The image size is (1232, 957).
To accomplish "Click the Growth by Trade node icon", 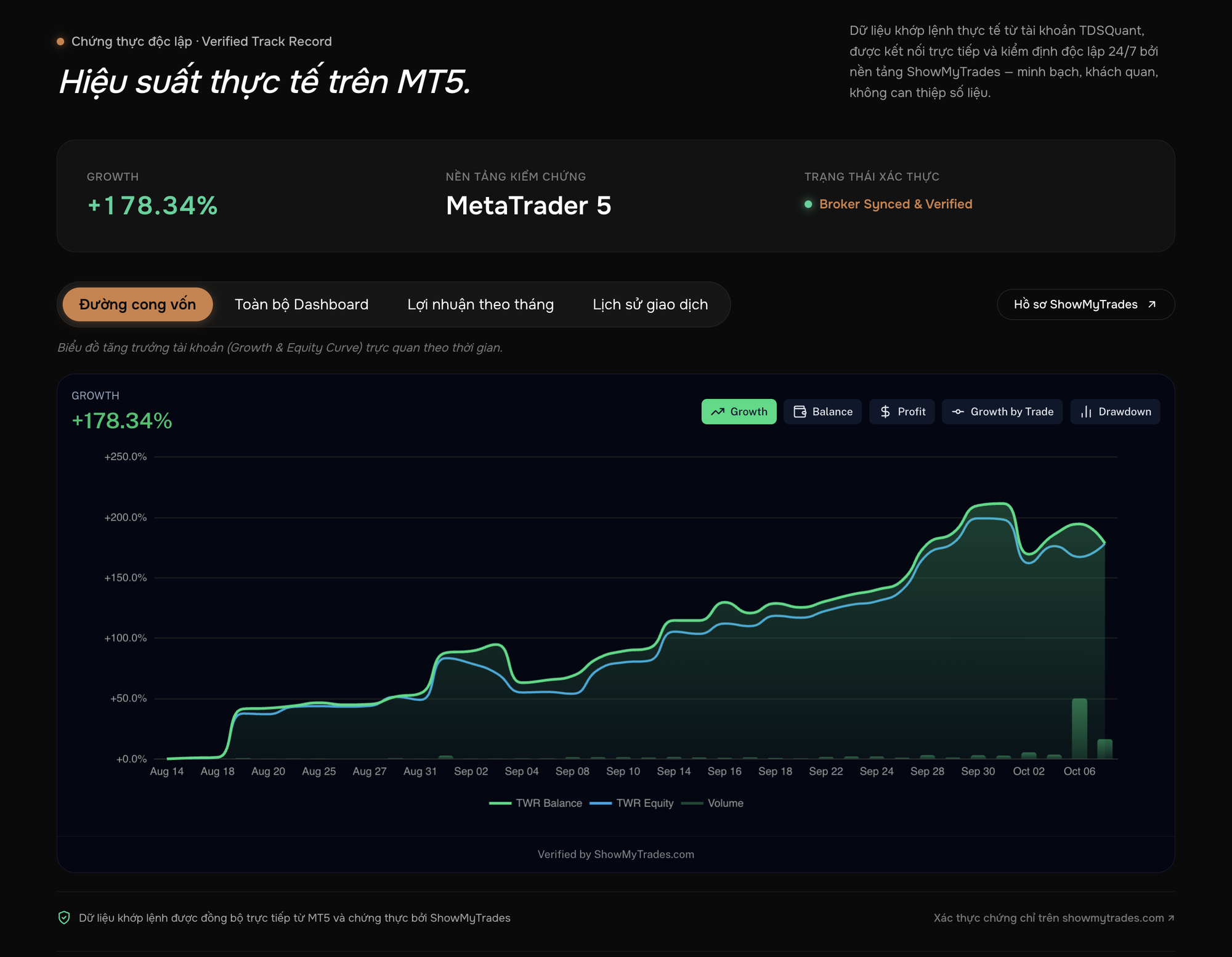I will point(958,412).
